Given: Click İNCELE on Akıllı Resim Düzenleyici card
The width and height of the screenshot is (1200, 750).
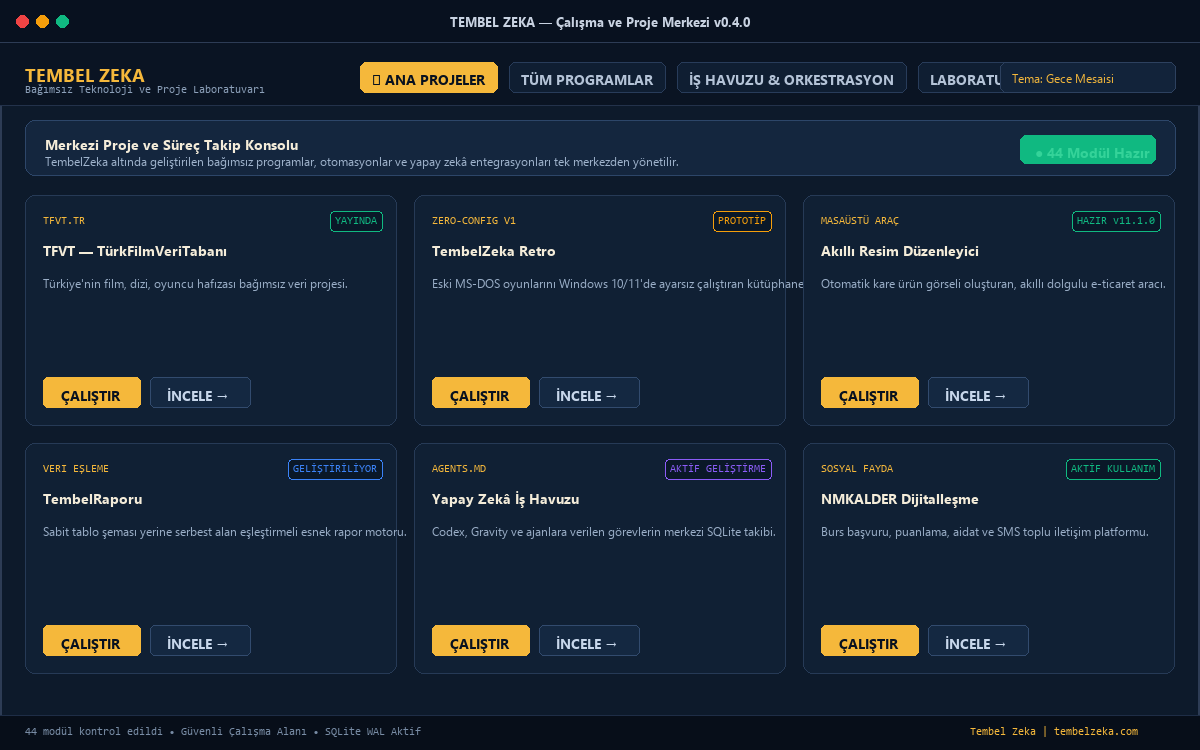Looking at the screenshot, I should tap(978, 393).
